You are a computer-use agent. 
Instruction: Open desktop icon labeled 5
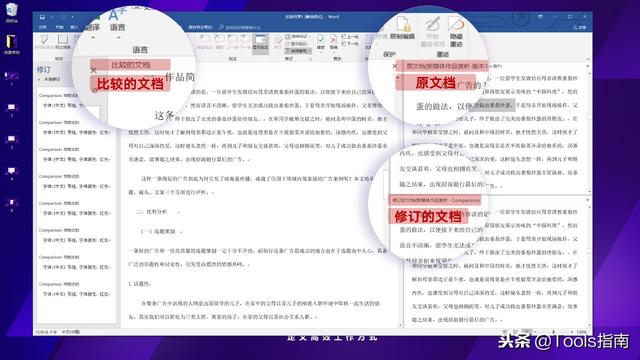(x=11, y=204)
